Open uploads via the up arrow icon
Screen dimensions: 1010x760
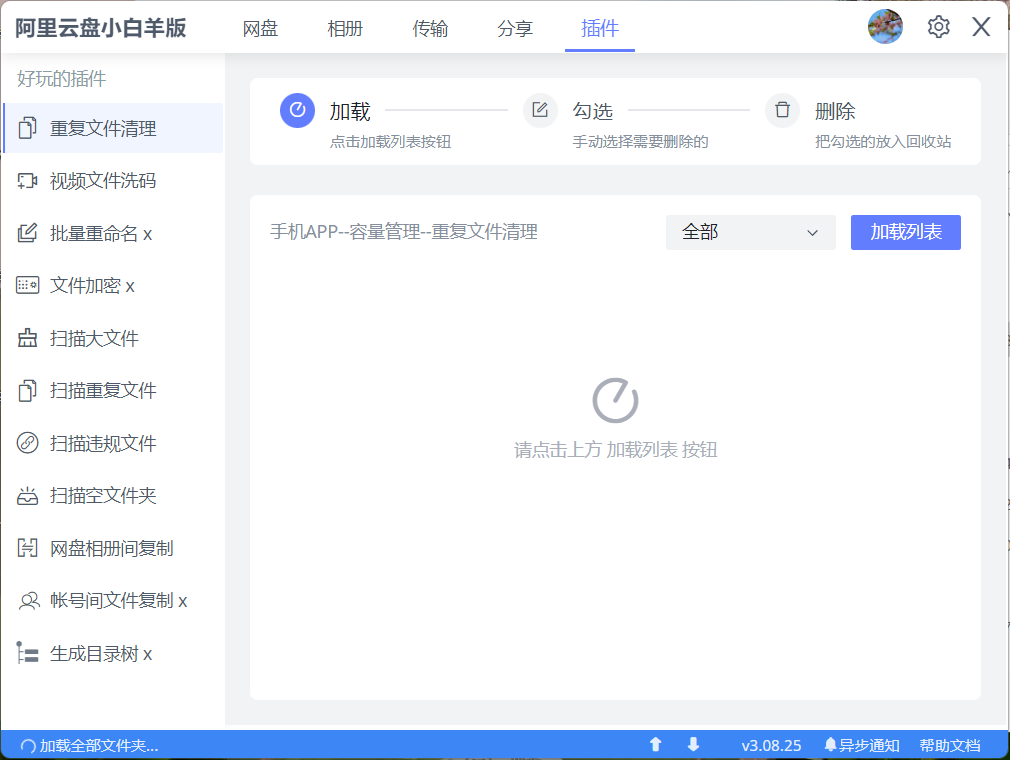(655, 745)
